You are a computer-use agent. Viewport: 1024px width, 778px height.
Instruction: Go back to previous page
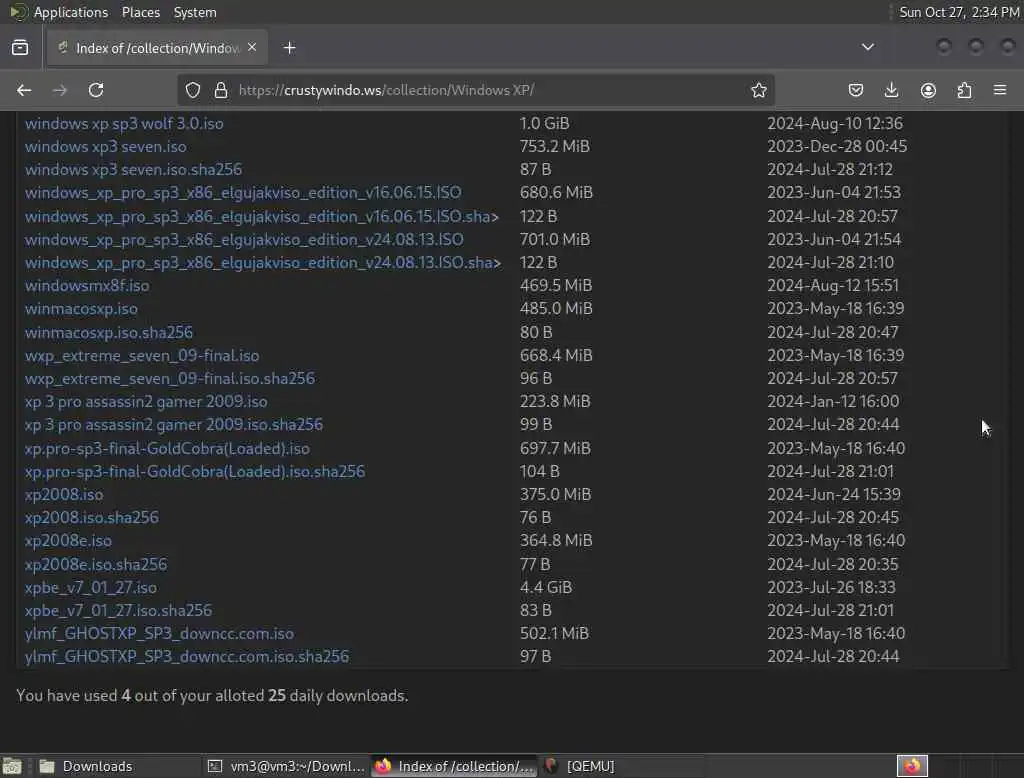coord(24,90)
